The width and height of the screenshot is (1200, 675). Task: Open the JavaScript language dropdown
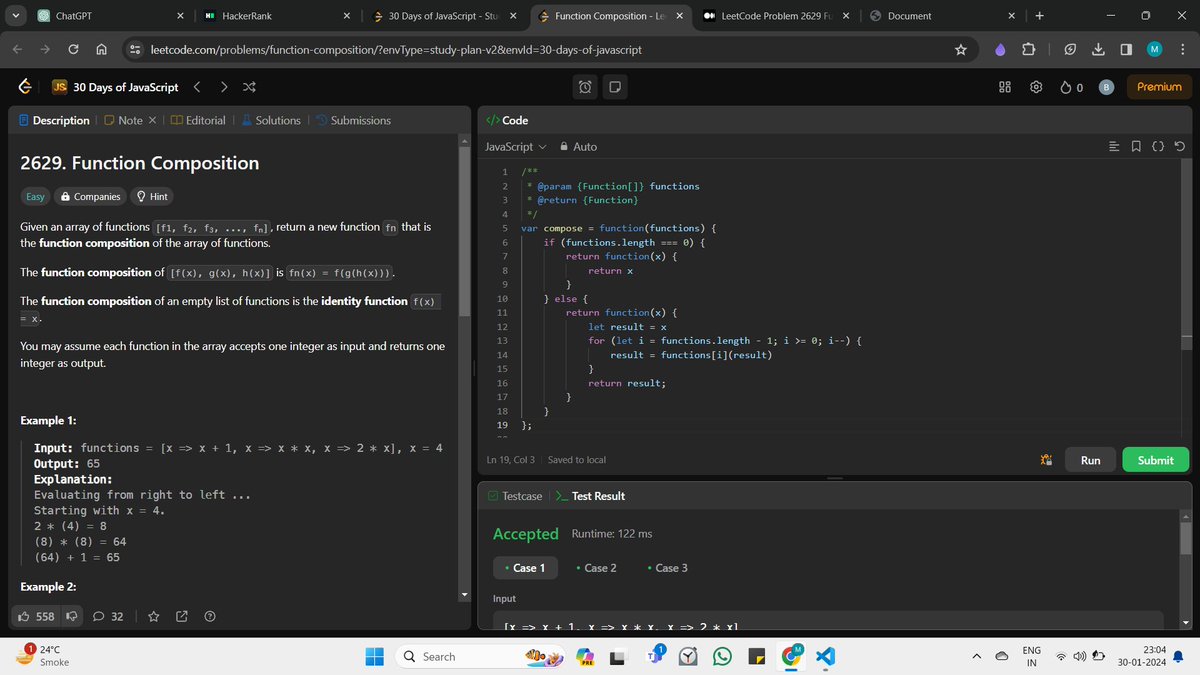513,146
